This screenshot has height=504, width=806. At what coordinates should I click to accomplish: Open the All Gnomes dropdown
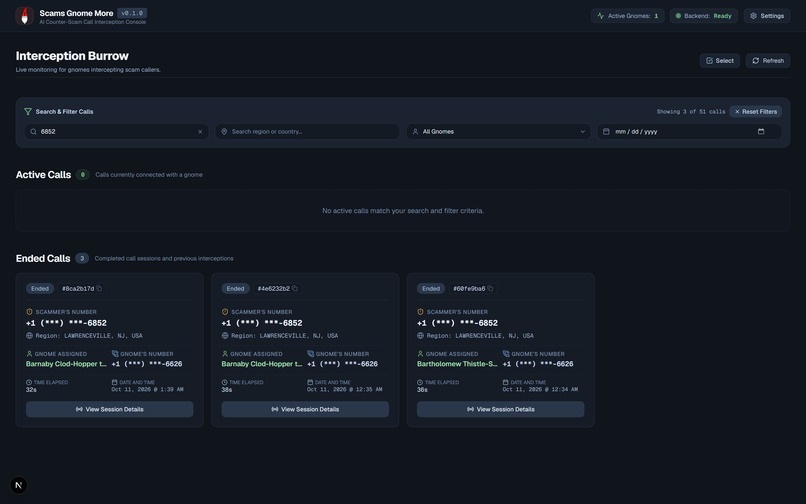point(498,132)
